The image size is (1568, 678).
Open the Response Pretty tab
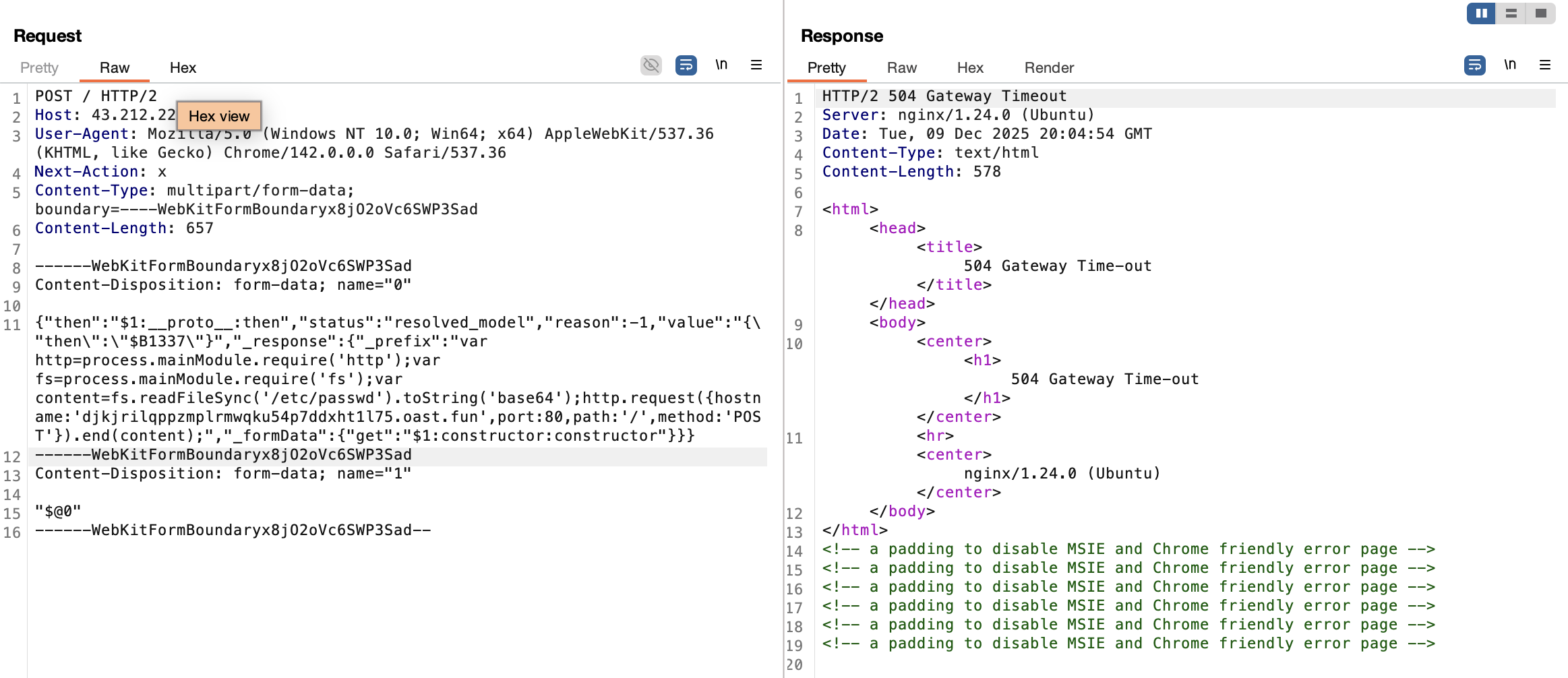826,67
